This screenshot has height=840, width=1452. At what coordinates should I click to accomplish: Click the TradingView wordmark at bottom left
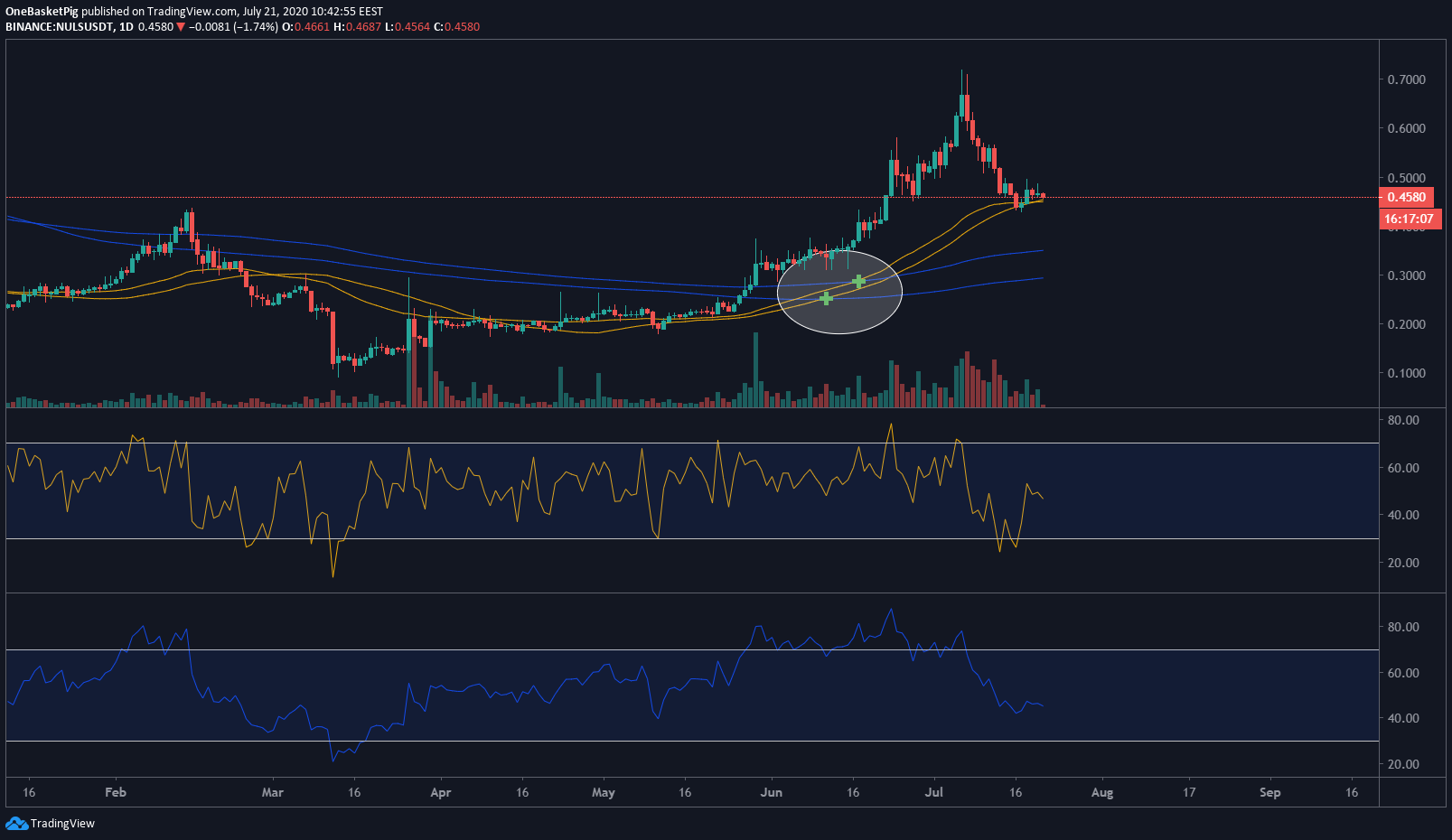[x=62, y=823]
